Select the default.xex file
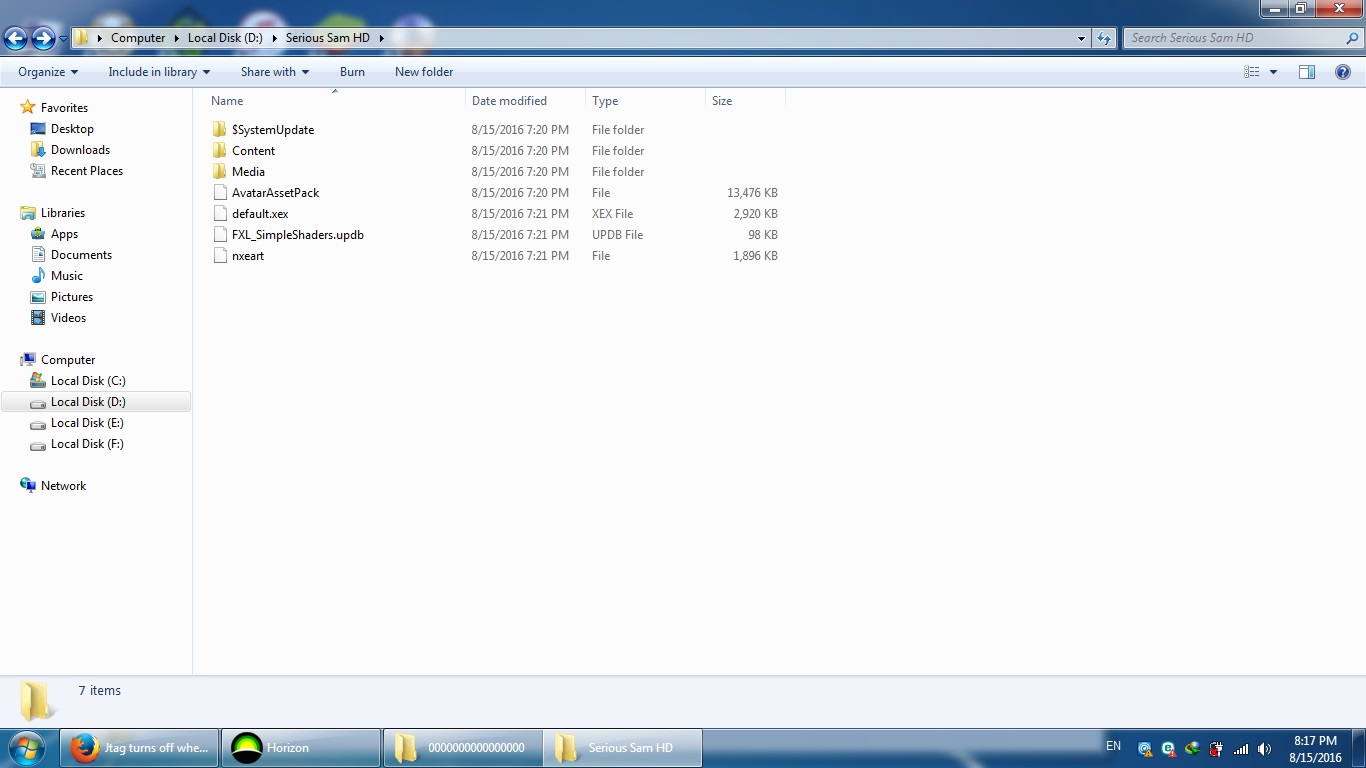This screenshot has height=768, width=1366. (x=260, y=214)
